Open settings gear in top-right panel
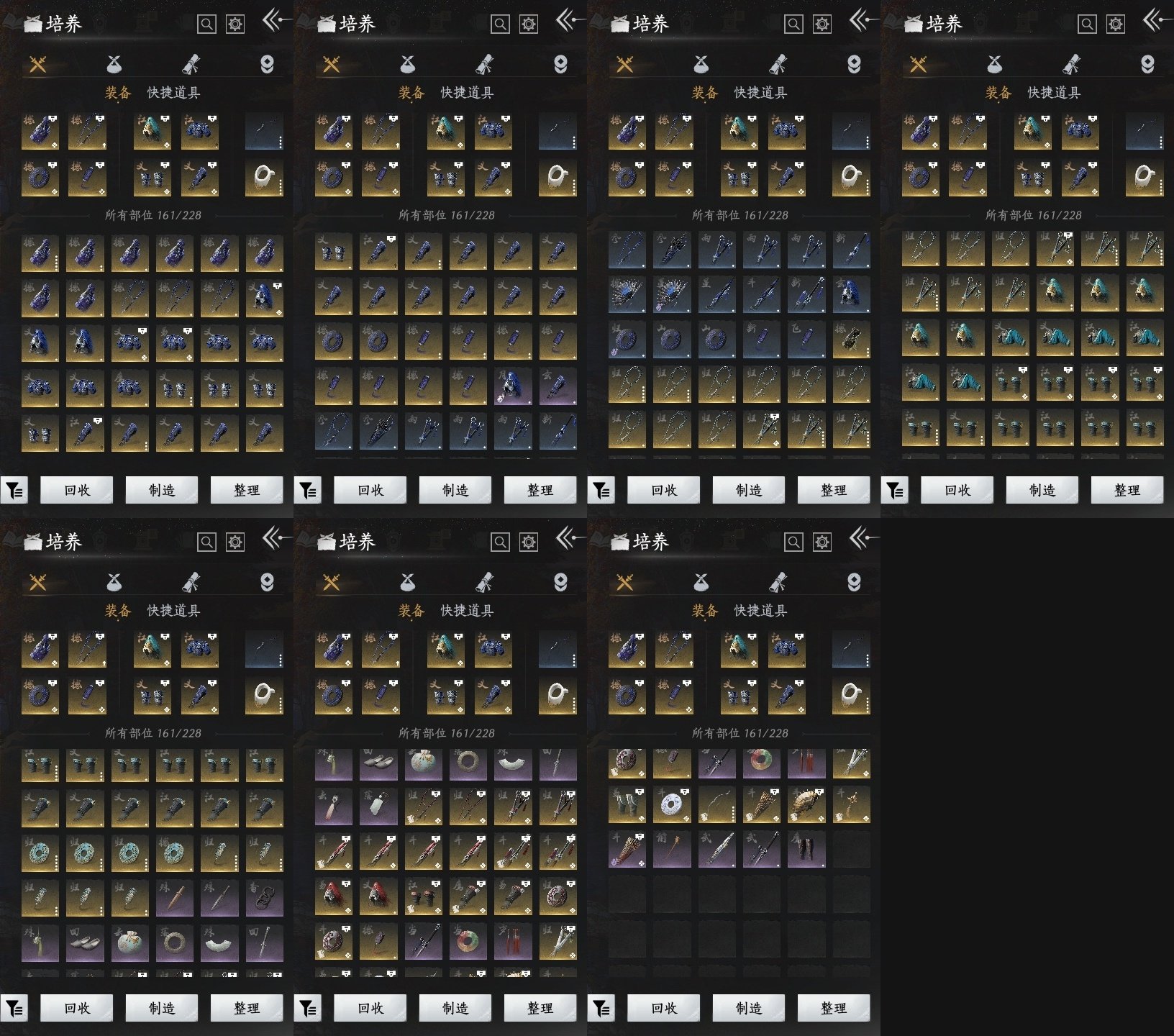Screen dimensions: 1174x1036 point(1115,24)
